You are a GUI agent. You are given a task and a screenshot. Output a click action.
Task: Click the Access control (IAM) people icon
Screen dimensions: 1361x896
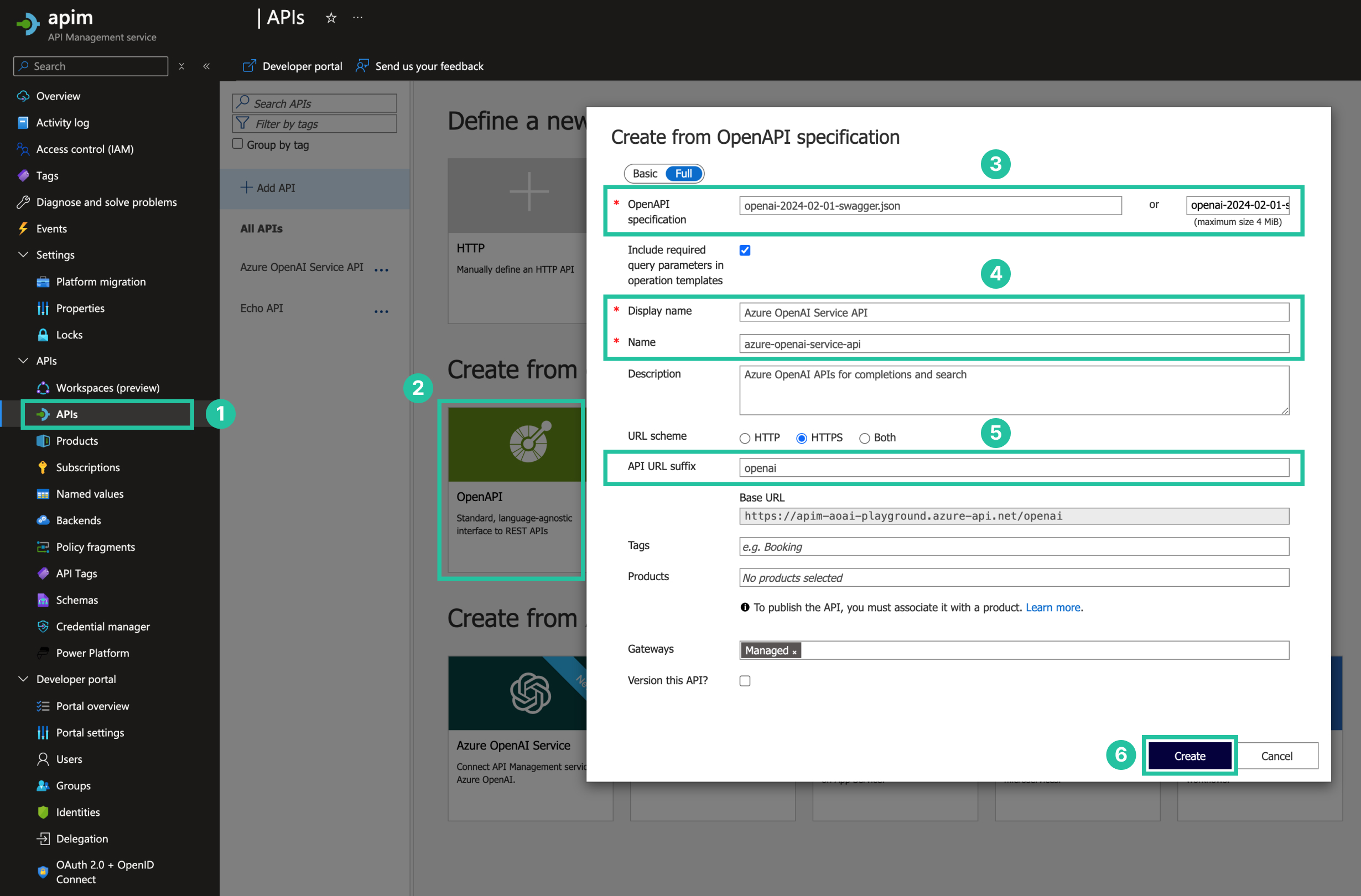pos(23,149)
